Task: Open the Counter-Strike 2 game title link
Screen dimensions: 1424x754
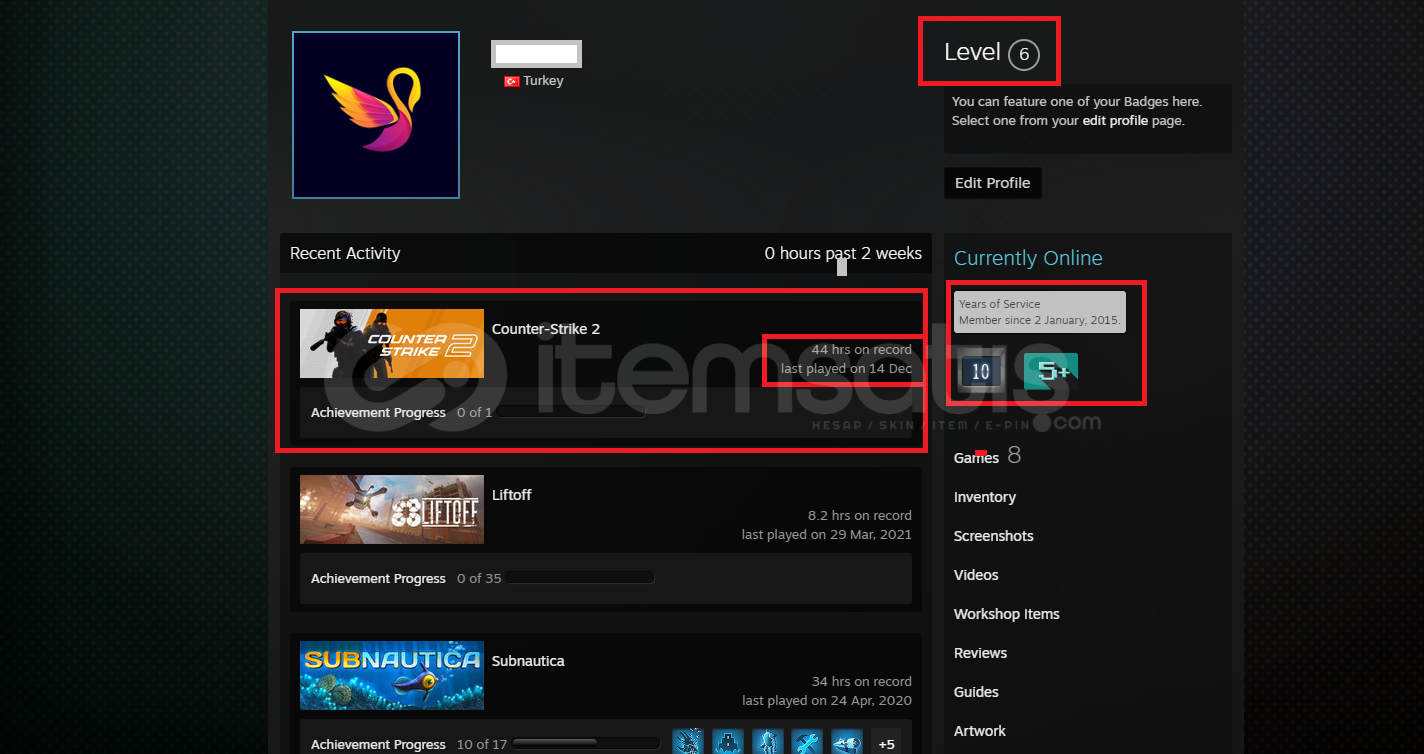Action: pos(546,329)
